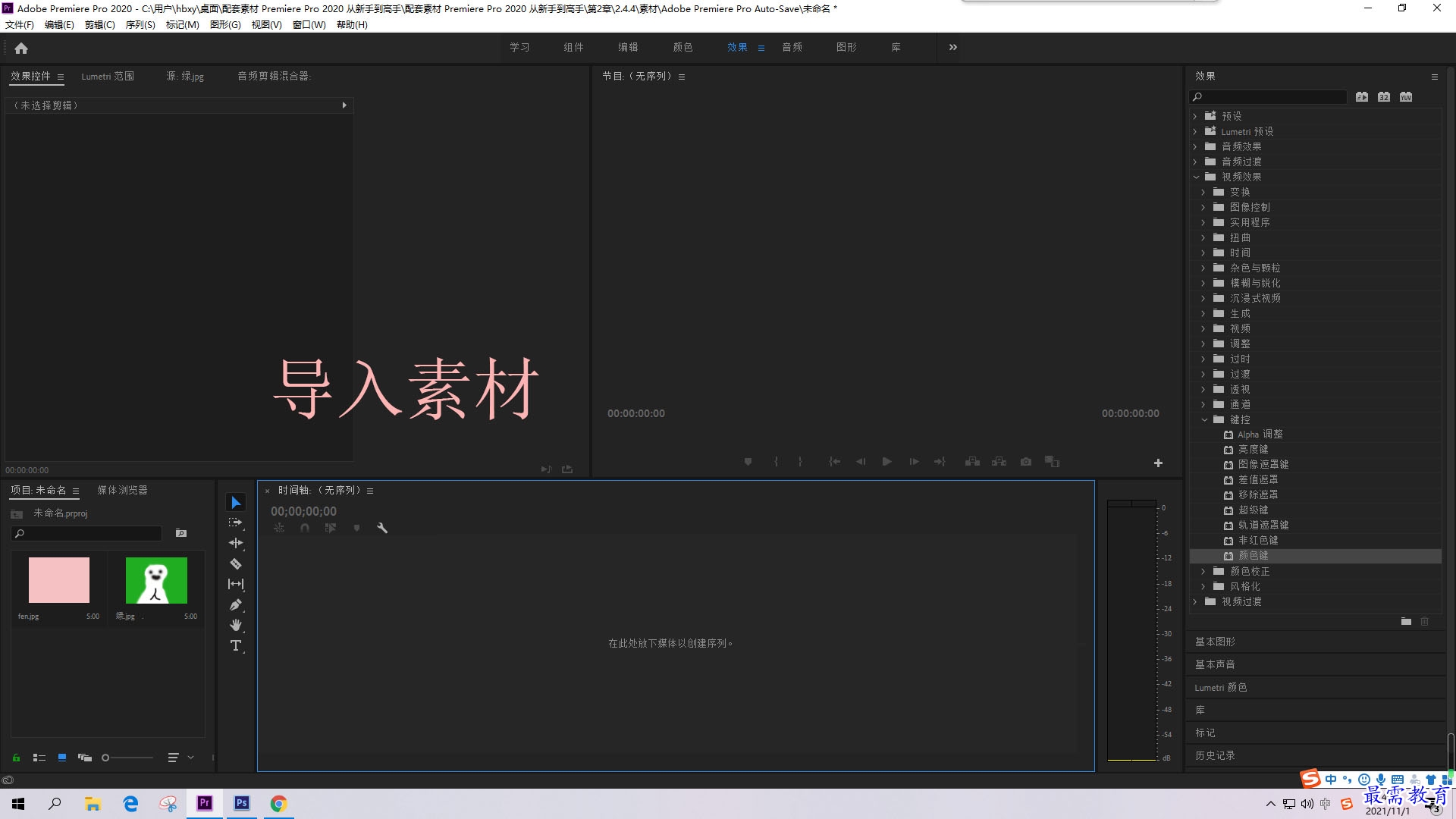Expand the 视频过渡 folder

(1195, 601)
